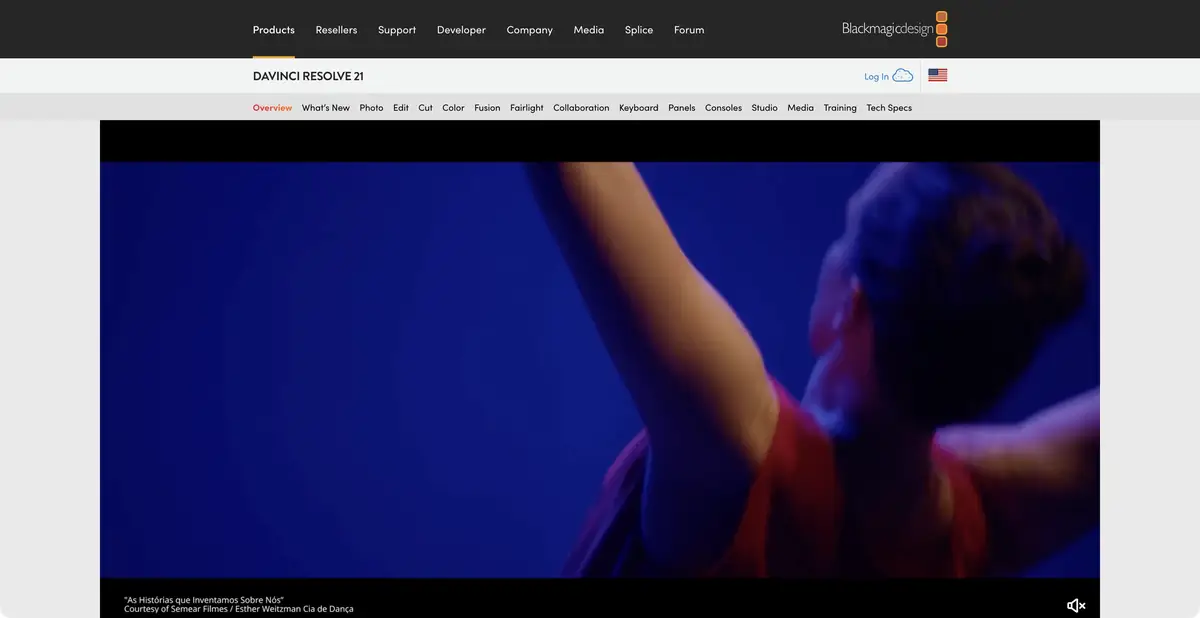Screen dimensions: 1200x618
Task: Switch to the What's New tab
Action: 326,108
